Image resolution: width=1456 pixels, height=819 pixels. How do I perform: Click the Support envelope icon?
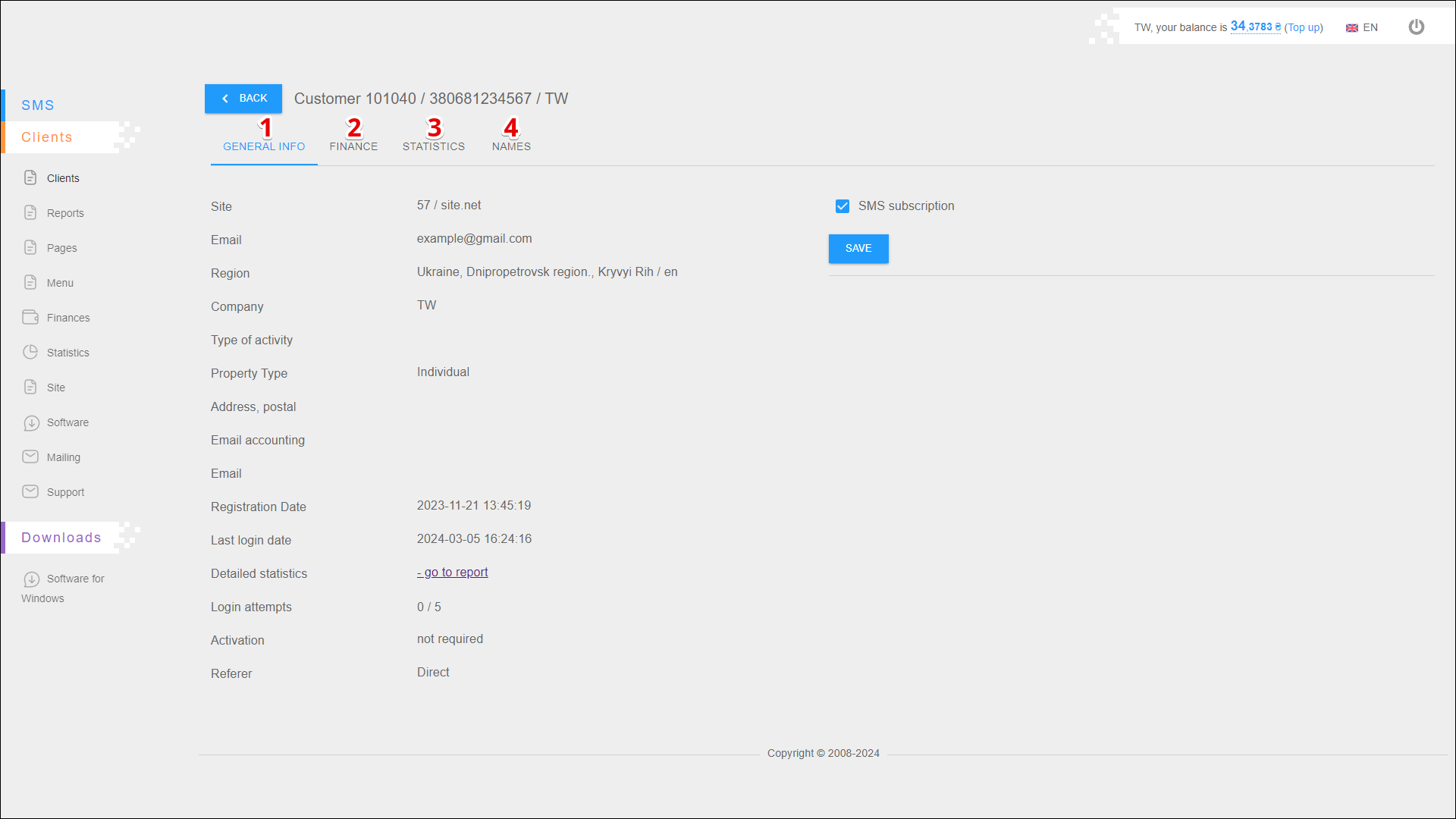pyautogui.click(x=30, y=491)
